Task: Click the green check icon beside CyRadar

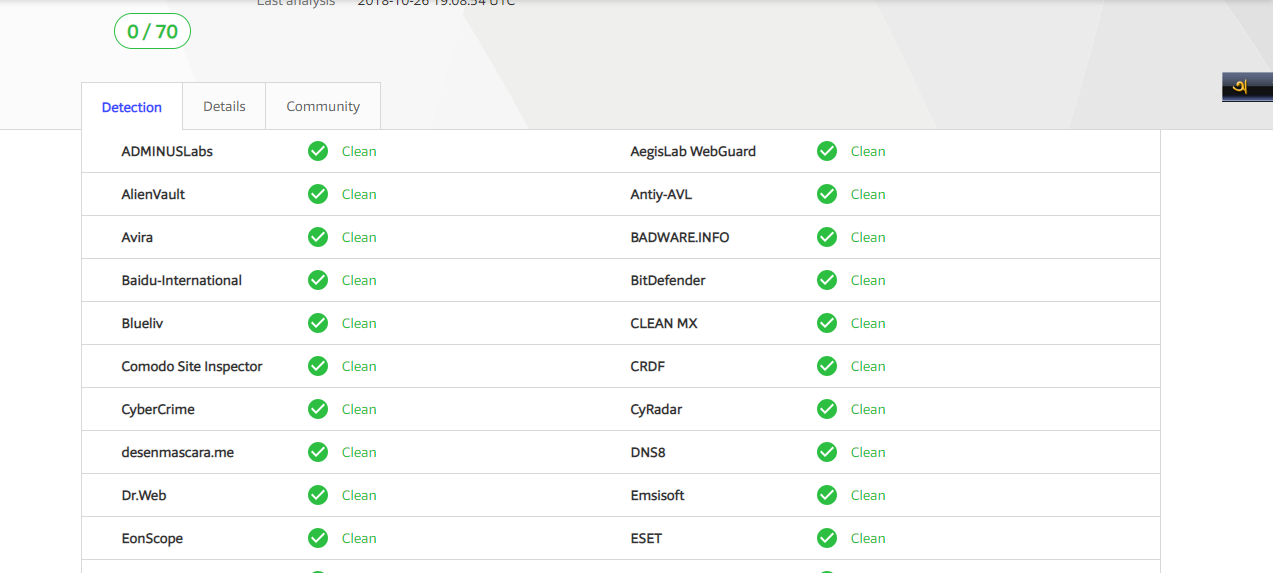Action: (x=827, y=409)
